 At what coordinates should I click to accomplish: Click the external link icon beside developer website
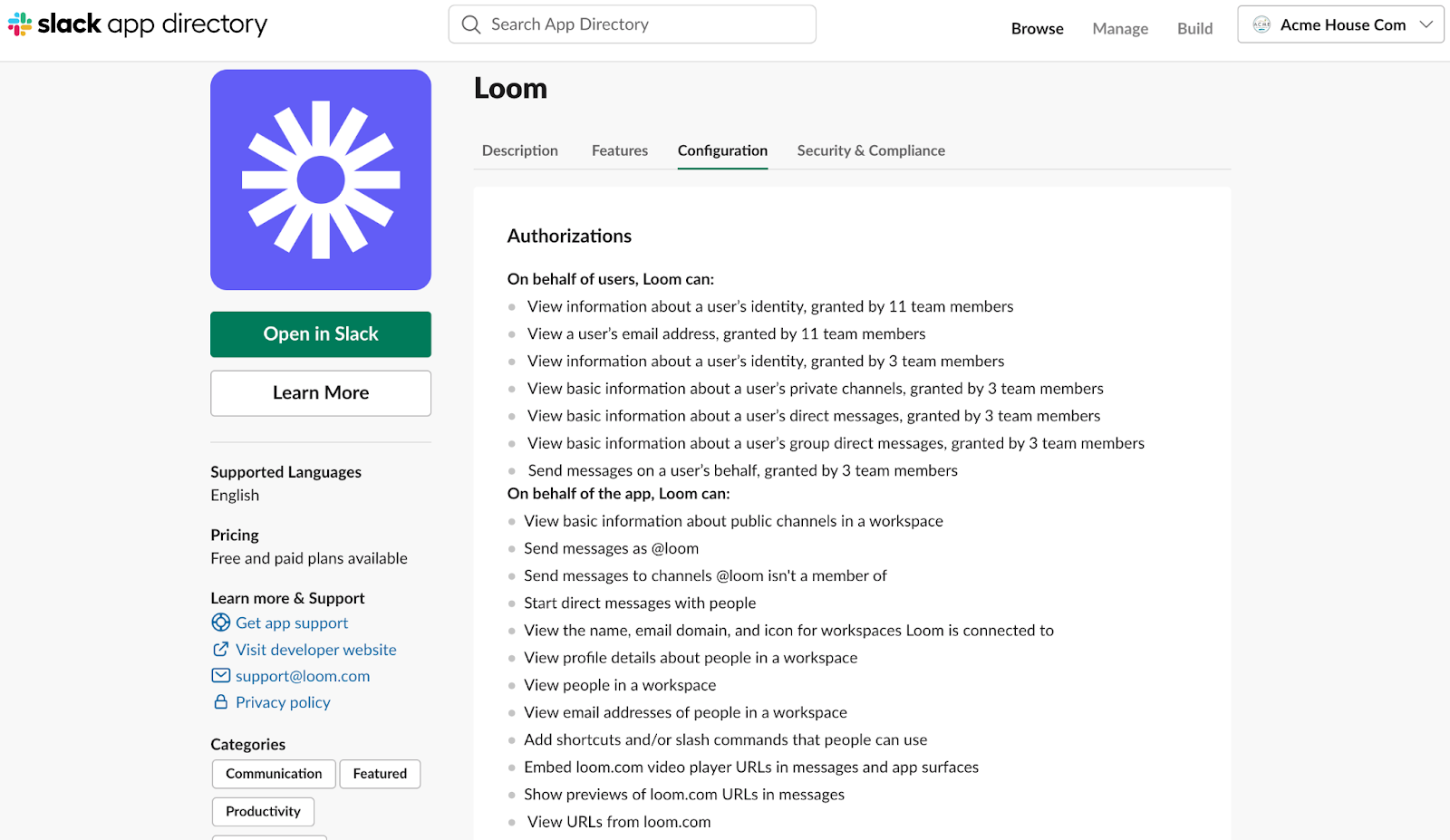(220, 649)
